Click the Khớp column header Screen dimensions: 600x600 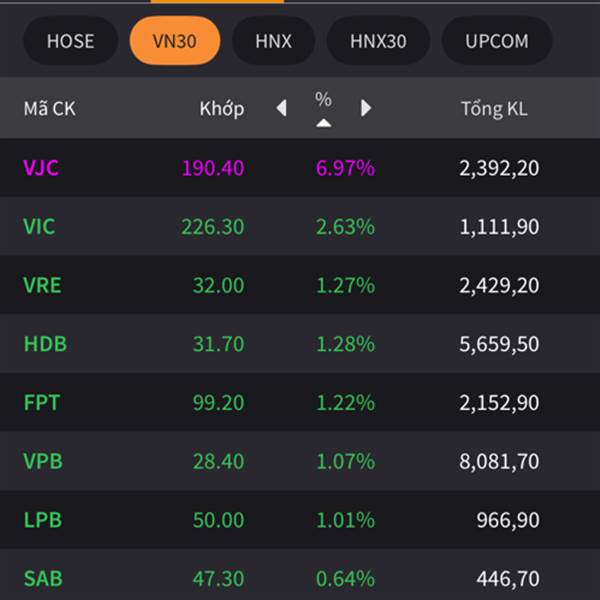pyautogui.click(x=221, y=109)
